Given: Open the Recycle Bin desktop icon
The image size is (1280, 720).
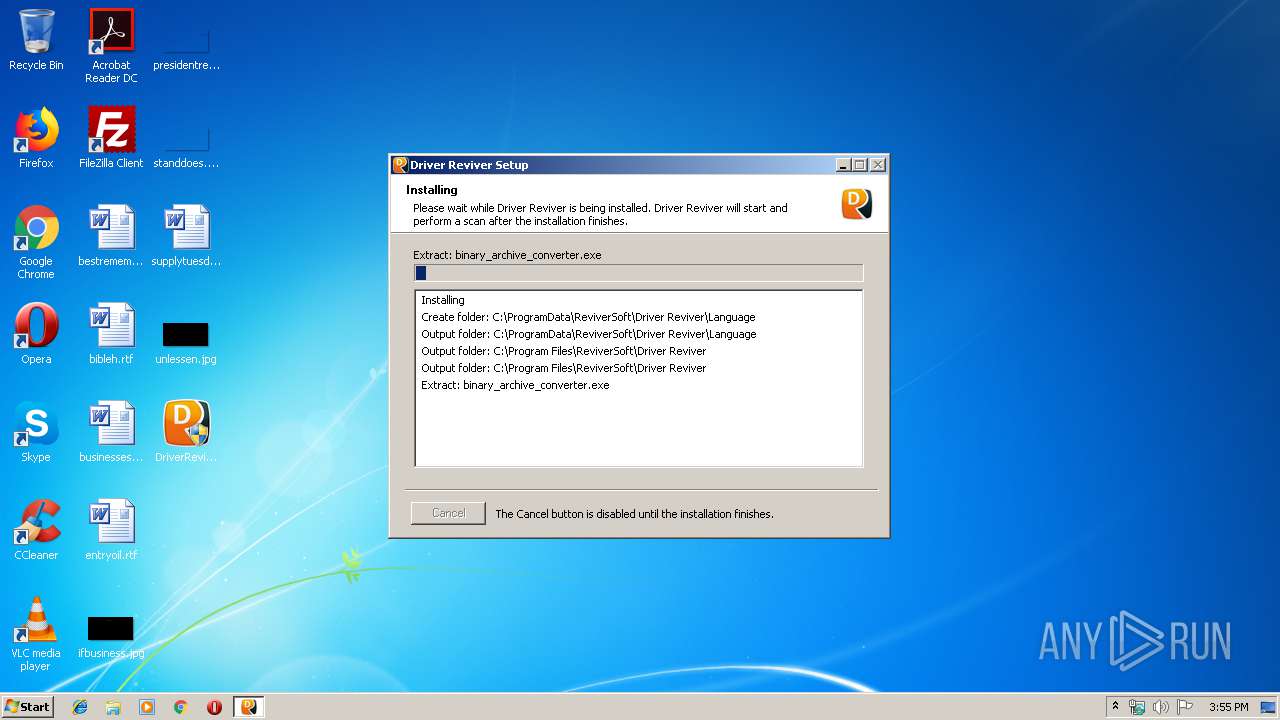Looking at the screenshot, I should pyautogui.click(x=36, y=41).
